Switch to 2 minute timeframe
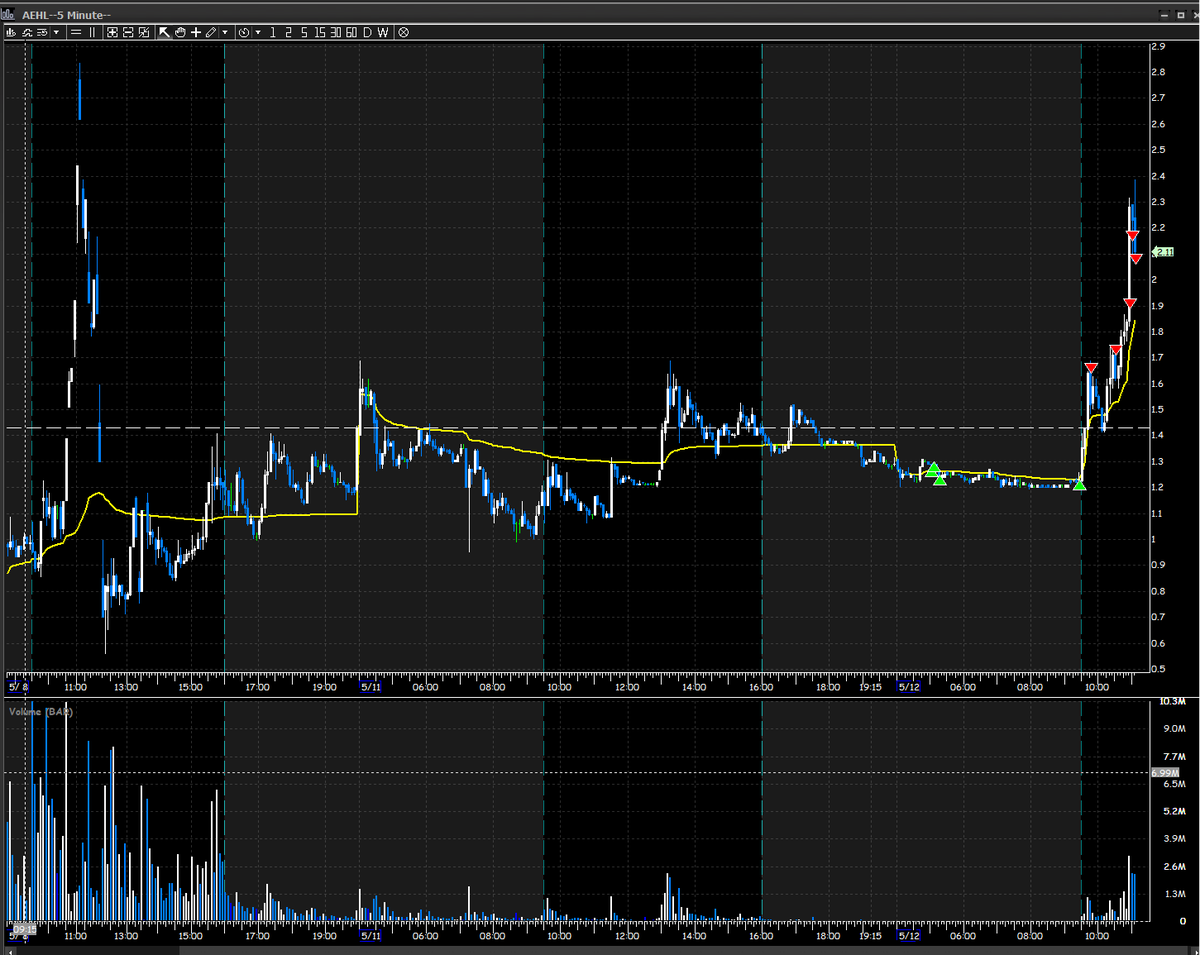The image size is (1200, 955). [x=288, y=32]
